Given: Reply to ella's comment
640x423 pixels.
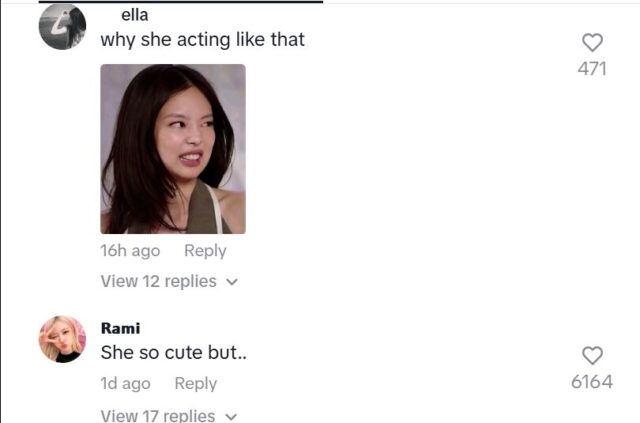Looking at the screenshot, I should [x=205, y=251].
